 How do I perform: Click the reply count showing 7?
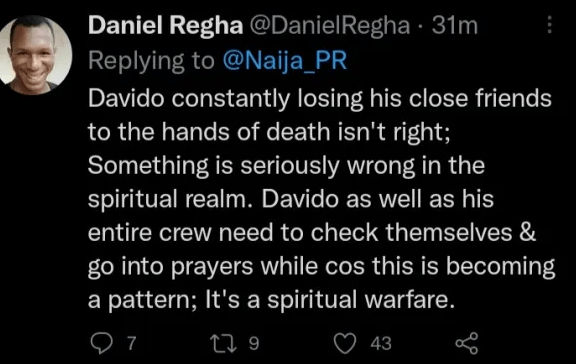pos(131,343)
